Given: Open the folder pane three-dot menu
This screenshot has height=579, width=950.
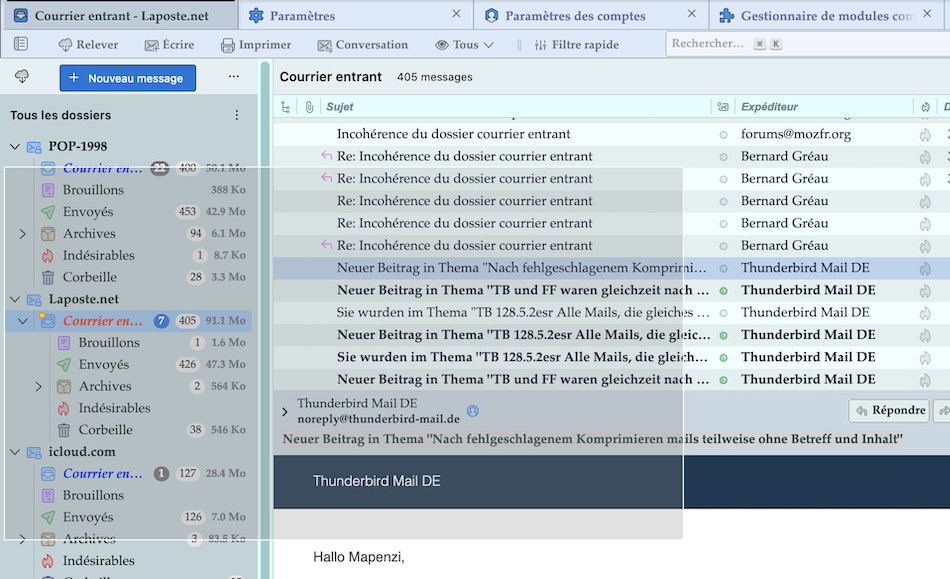Looking at the screenshot, I should click(x=234, y=76).
